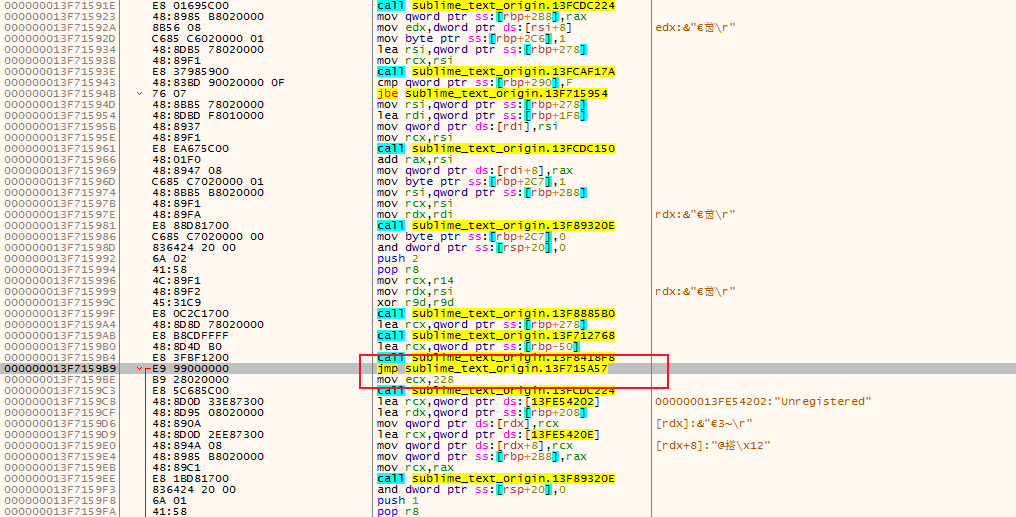Screen dimensions: 1016x517
Task: Select address 000000013F715981
Action: click(60, 226)
